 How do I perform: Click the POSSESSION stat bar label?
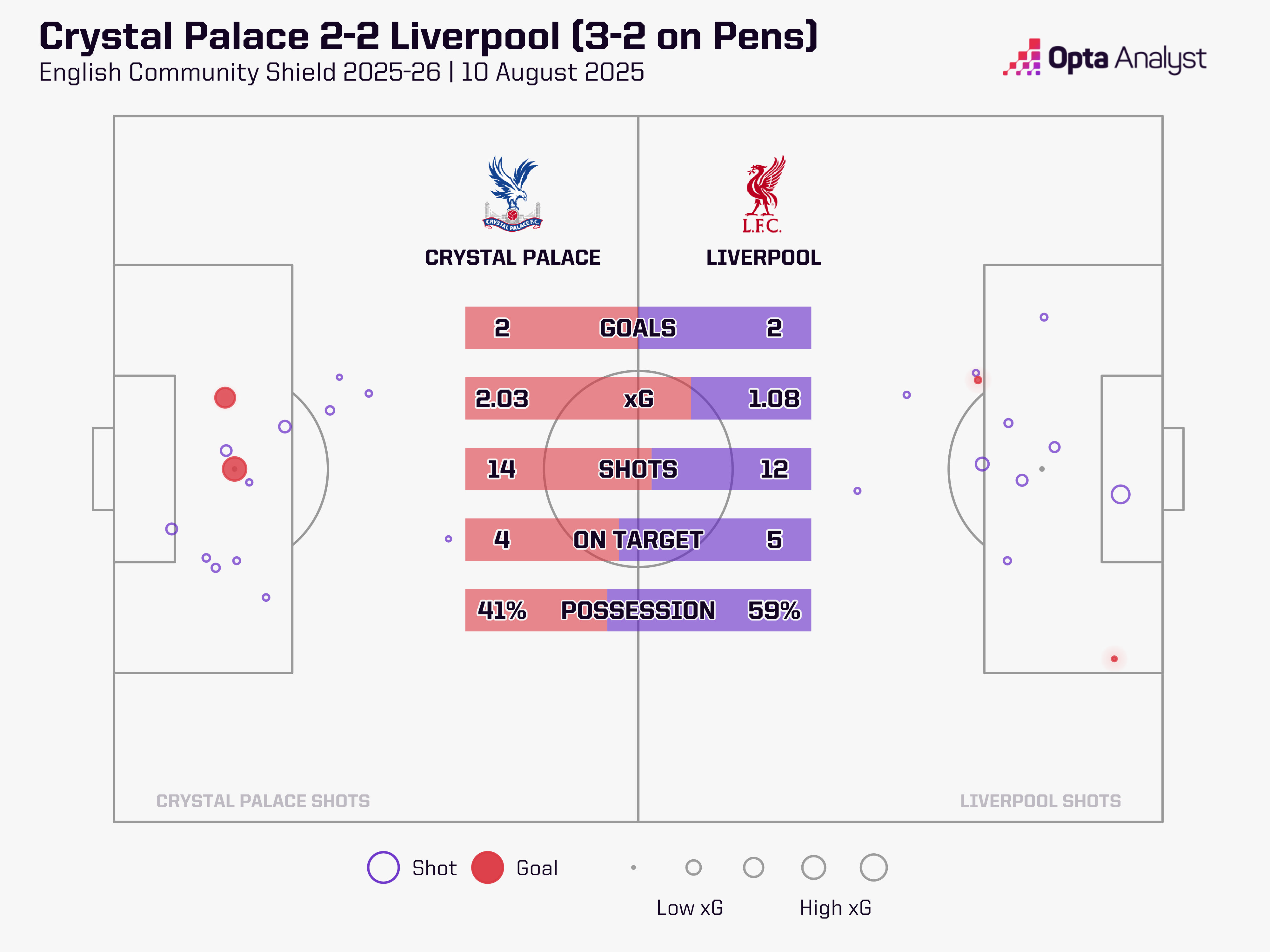pos(638,610)
